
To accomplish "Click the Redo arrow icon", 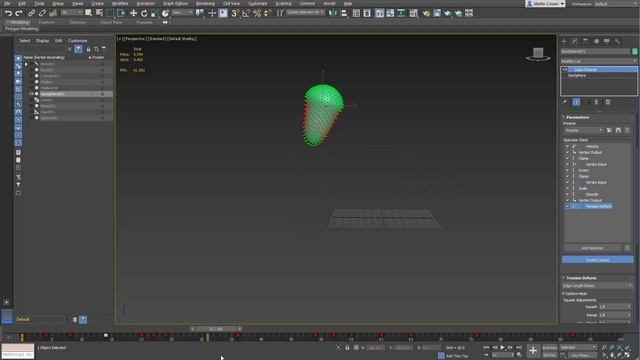I will 19,13.
